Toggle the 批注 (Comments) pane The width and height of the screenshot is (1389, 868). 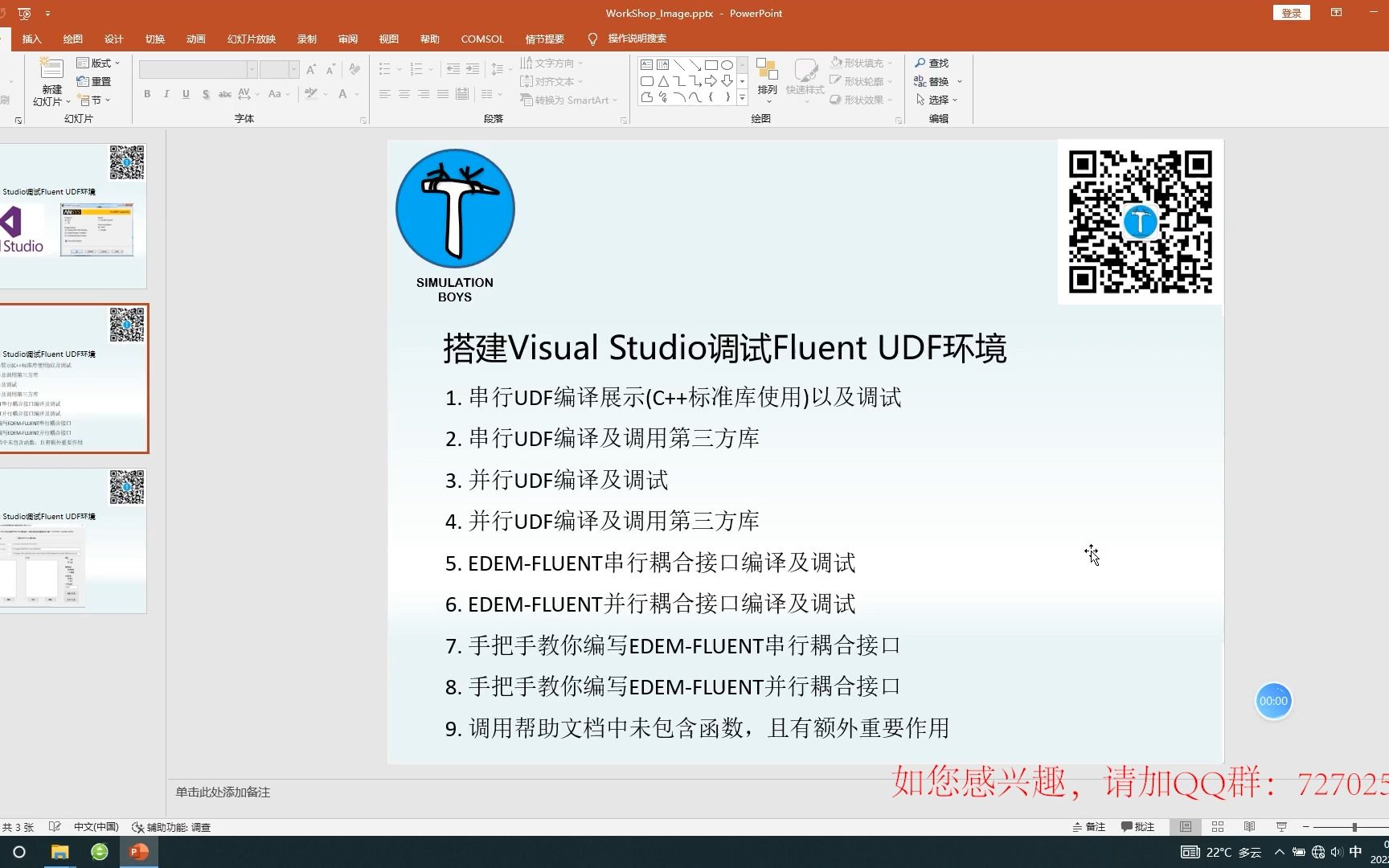tap(1137, 826)
